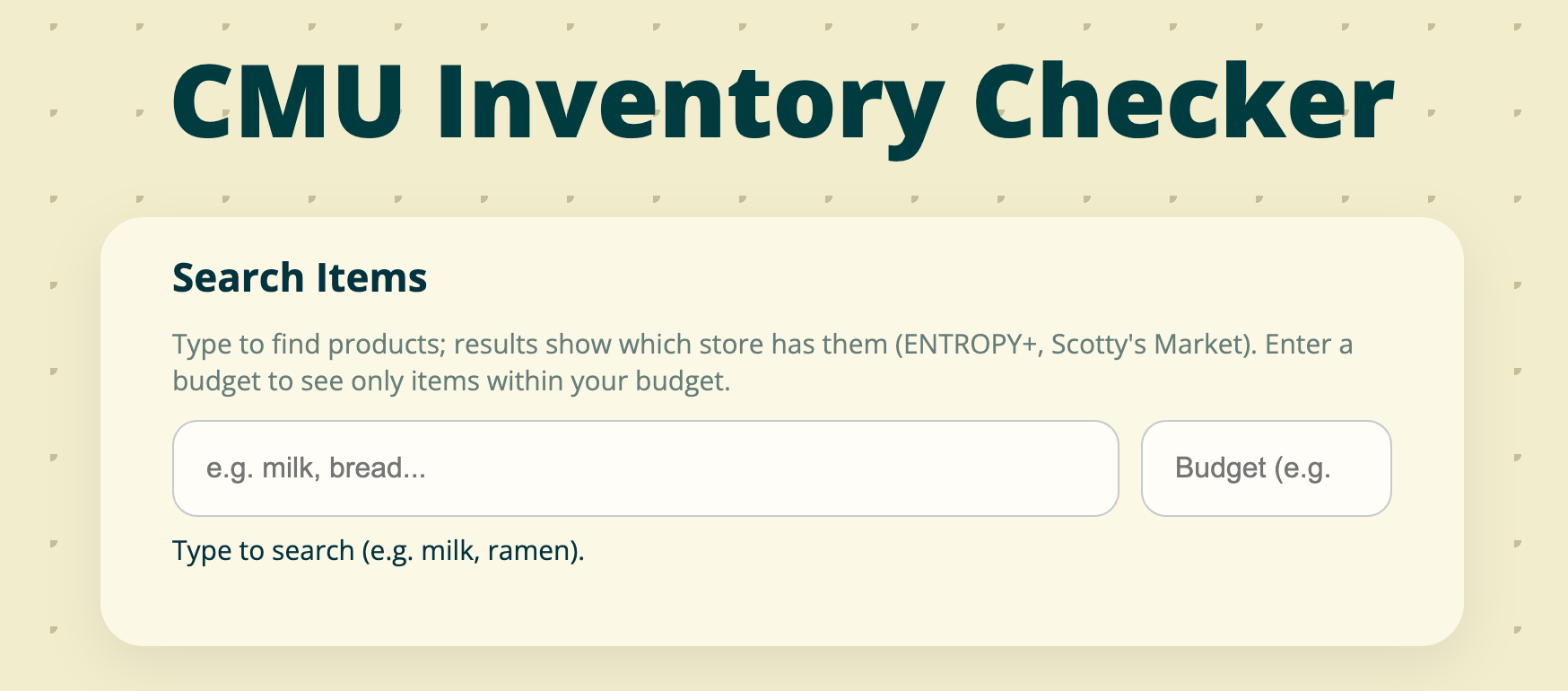The height and width of the screenshot is (691, 1568).
Task: Focus the Budget input box
Action: pyautogui.click(x=1265, y=468)
